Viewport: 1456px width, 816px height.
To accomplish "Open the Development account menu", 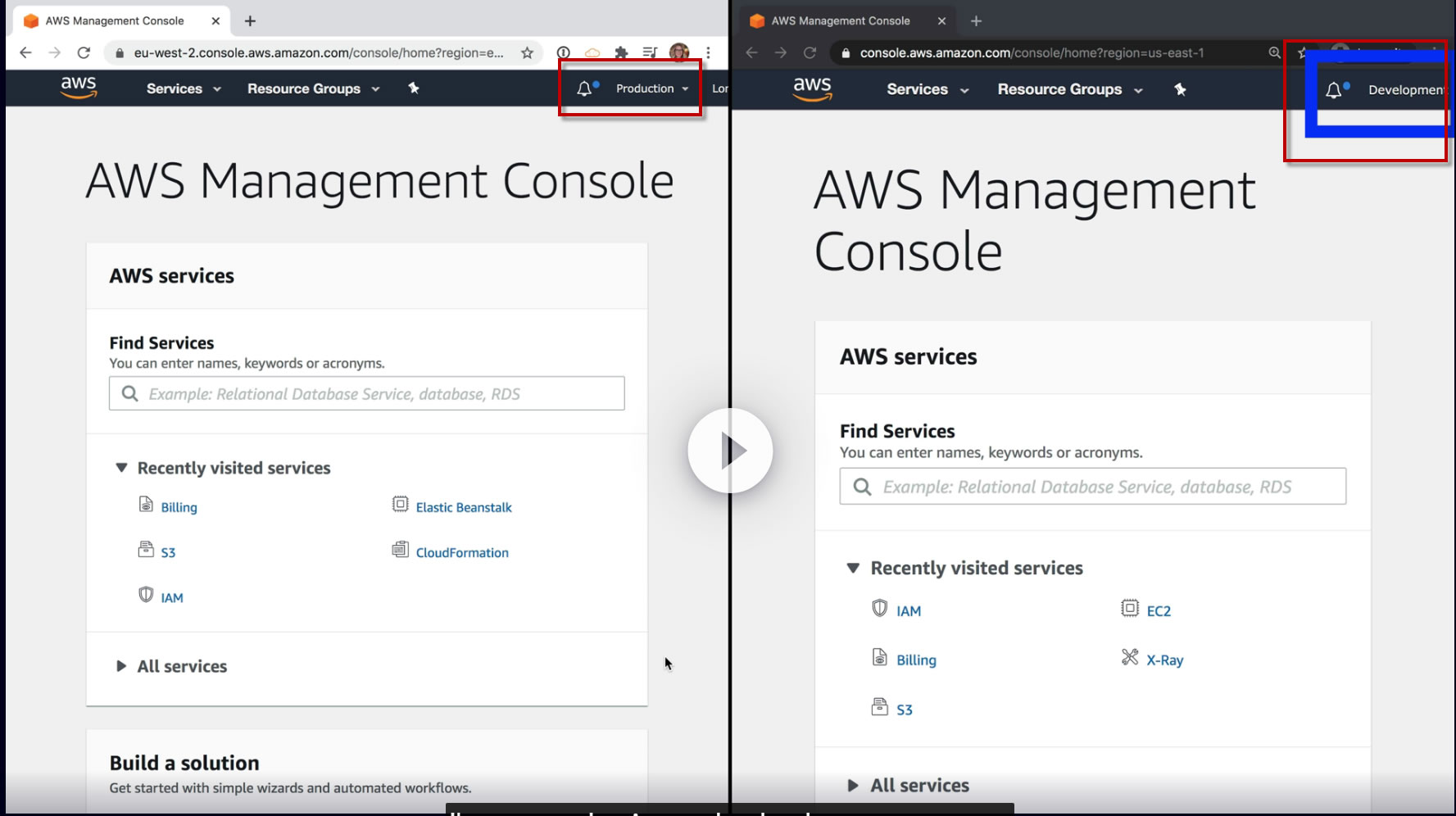I will (x=1406, y=90).
